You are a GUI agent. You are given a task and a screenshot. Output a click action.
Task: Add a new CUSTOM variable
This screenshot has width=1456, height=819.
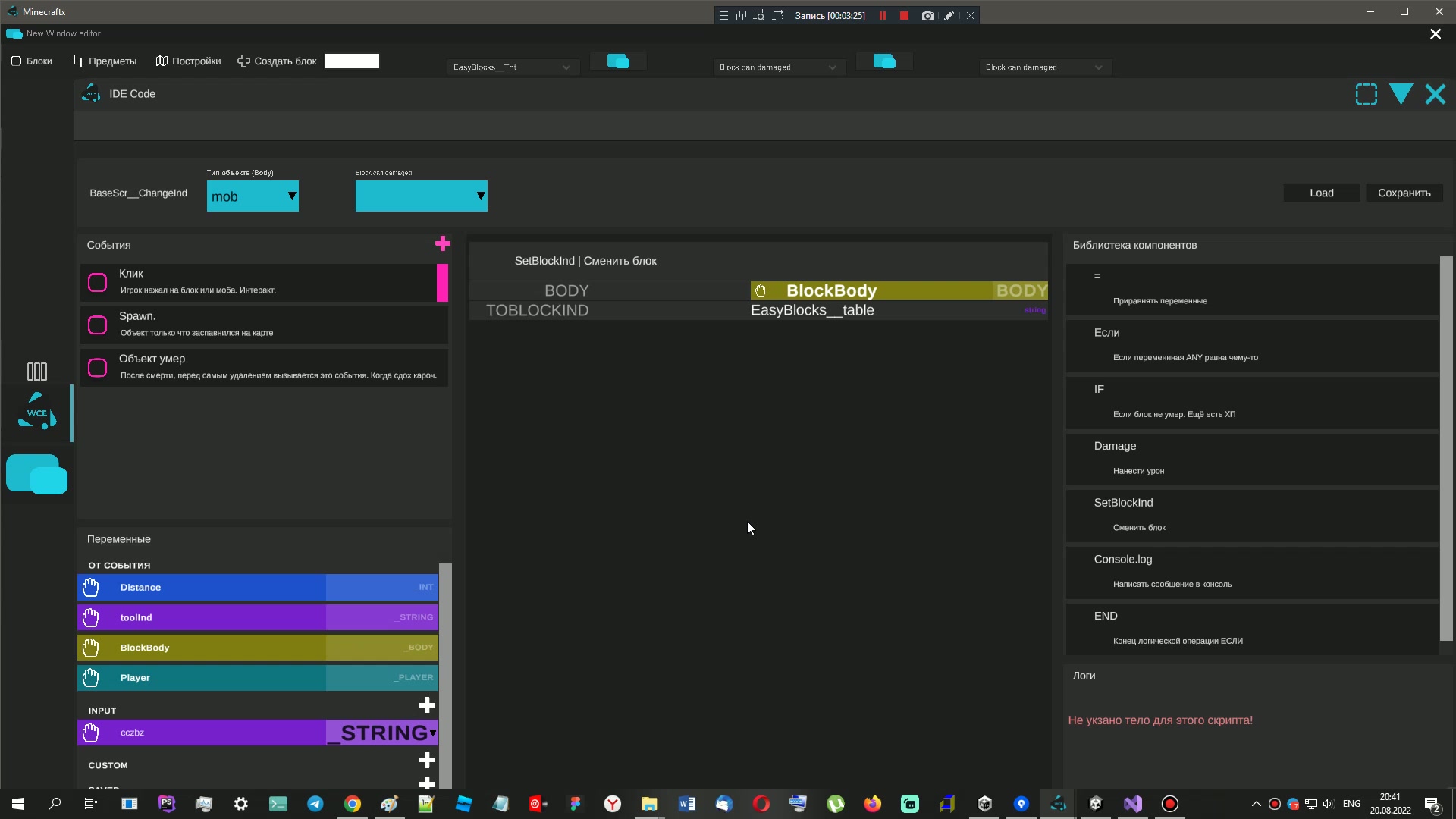pos(427,760)
